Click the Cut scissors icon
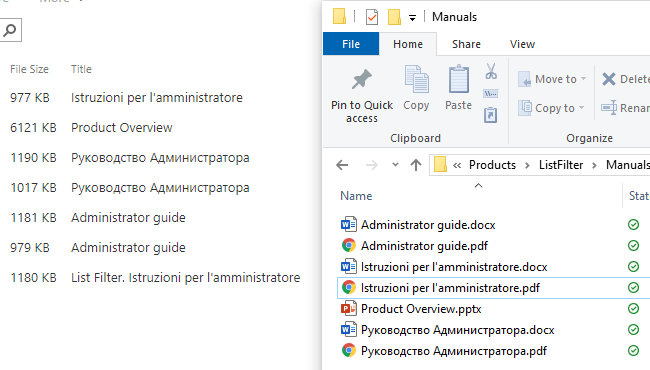Screen dimensions: 650x370 point(491,71)
